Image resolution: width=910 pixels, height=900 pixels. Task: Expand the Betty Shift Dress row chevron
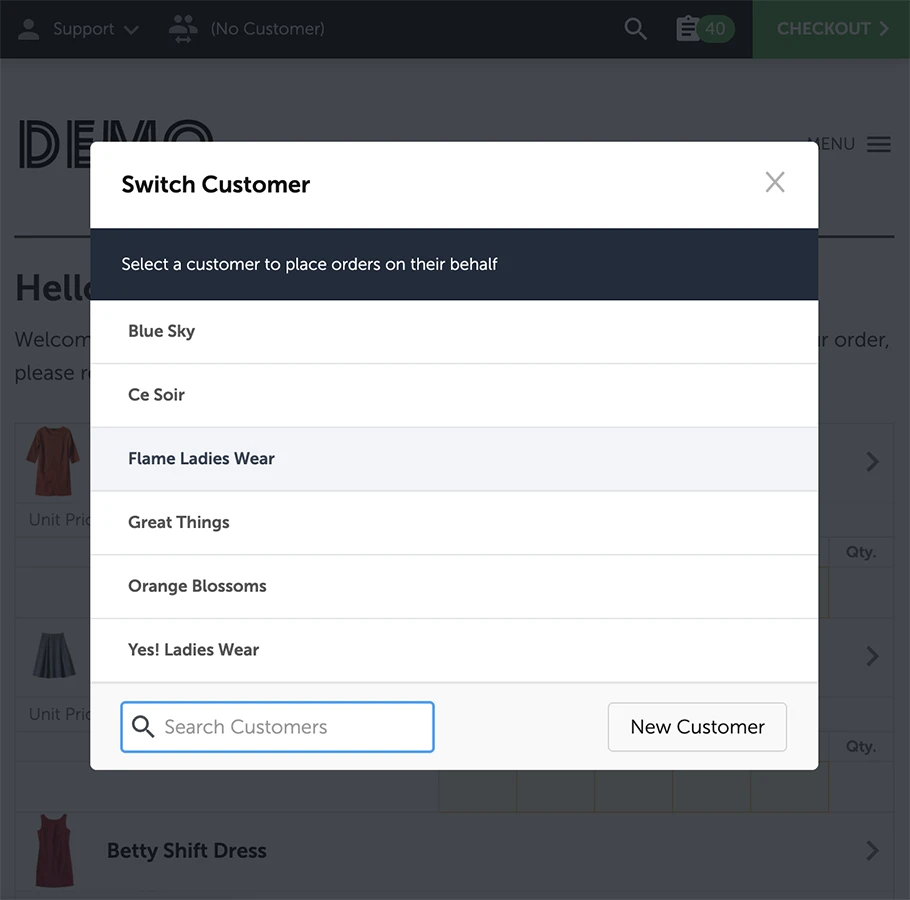[873, 850]
